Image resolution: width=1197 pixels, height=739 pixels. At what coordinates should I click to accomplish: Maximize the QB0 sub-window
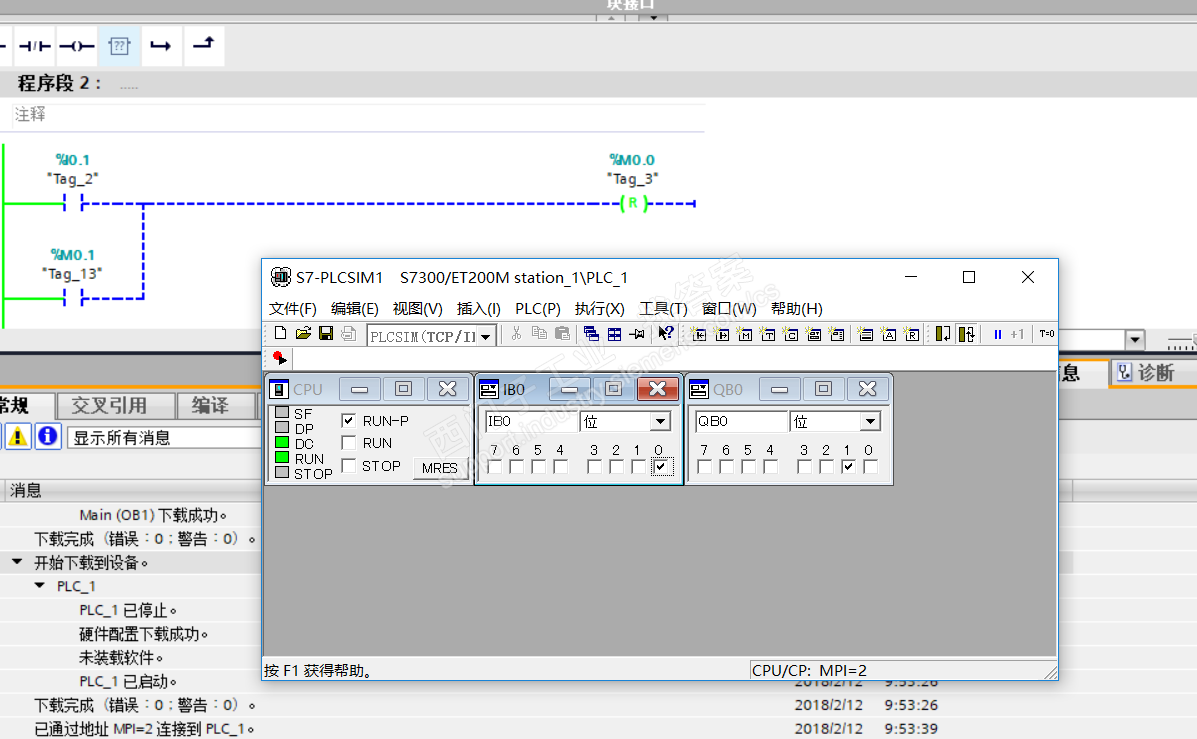823,389
